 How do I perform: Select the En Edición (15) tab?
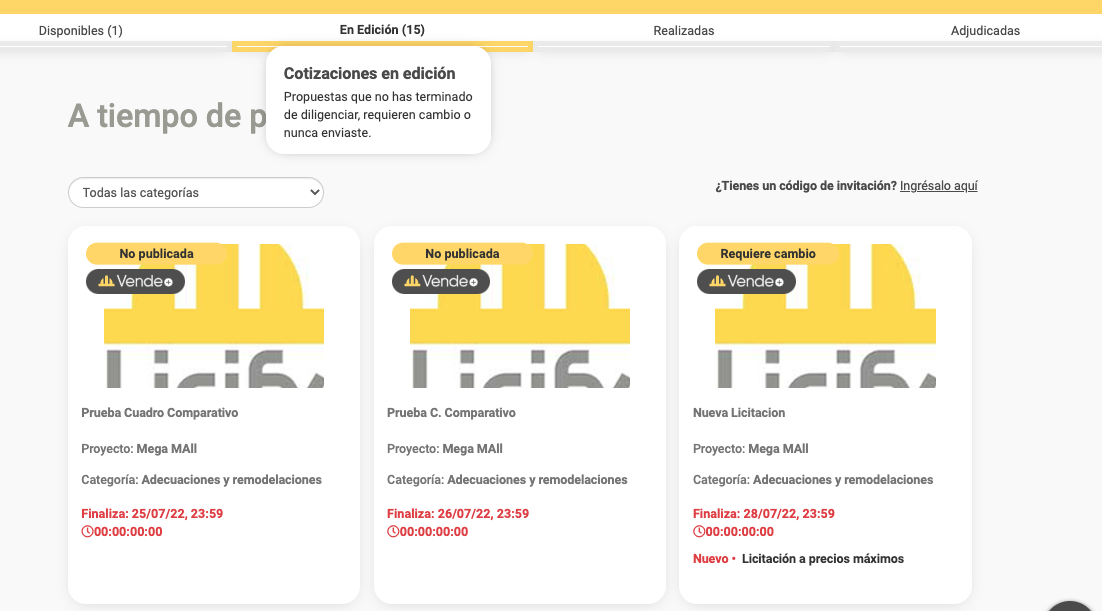382,30
